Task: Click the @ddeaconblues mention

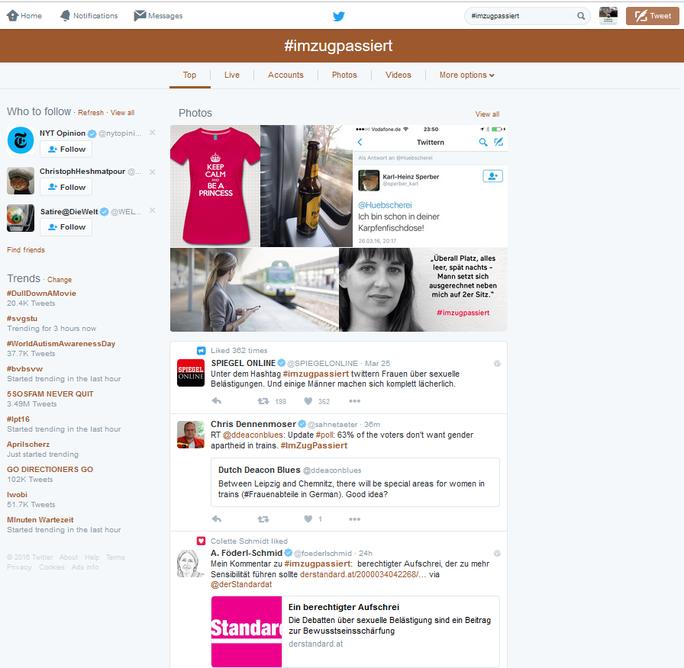Action: pyautogui.click(x=253, y=435)
